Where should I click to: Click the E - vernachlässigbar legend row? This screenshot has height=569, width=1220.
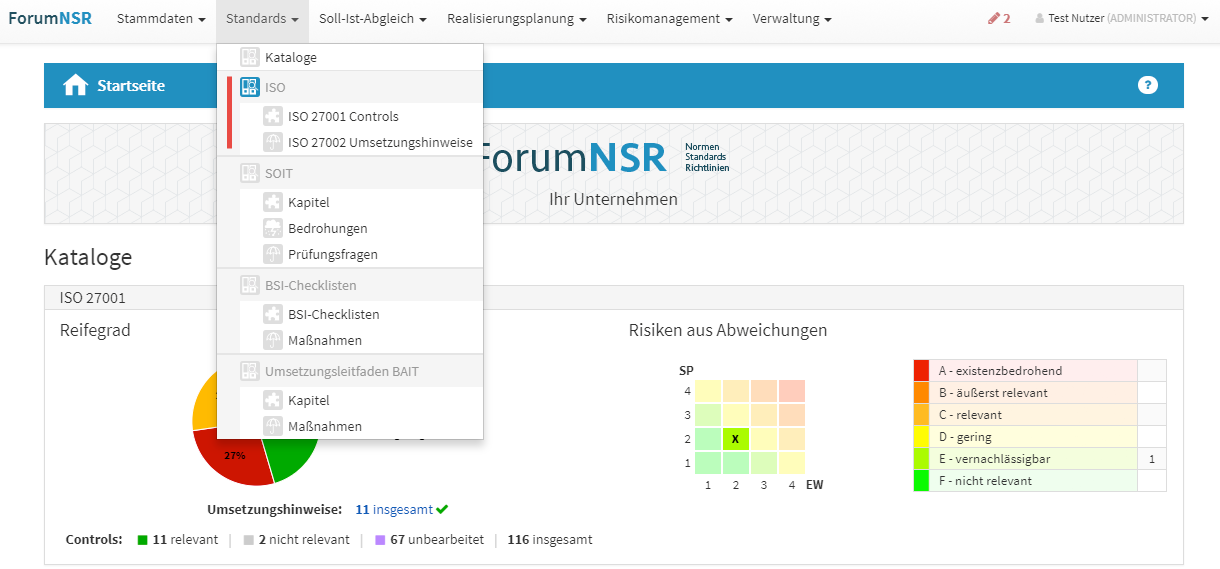pos(1040,459)
